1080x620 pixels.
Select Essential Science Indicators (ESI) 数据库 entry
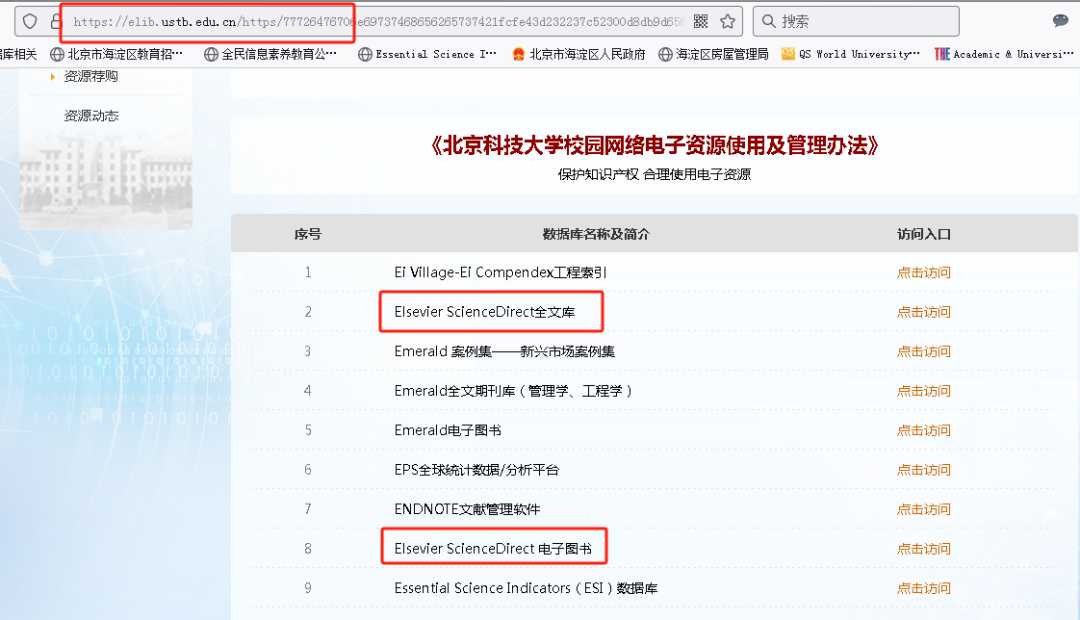[526, 588]
